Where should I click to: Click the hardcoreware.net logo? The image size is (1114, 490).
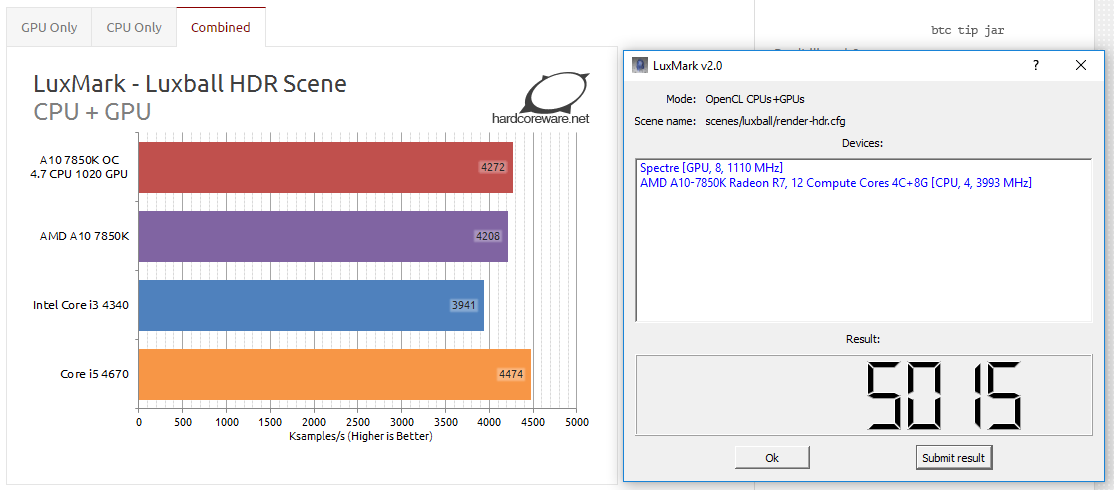(541, 99)
